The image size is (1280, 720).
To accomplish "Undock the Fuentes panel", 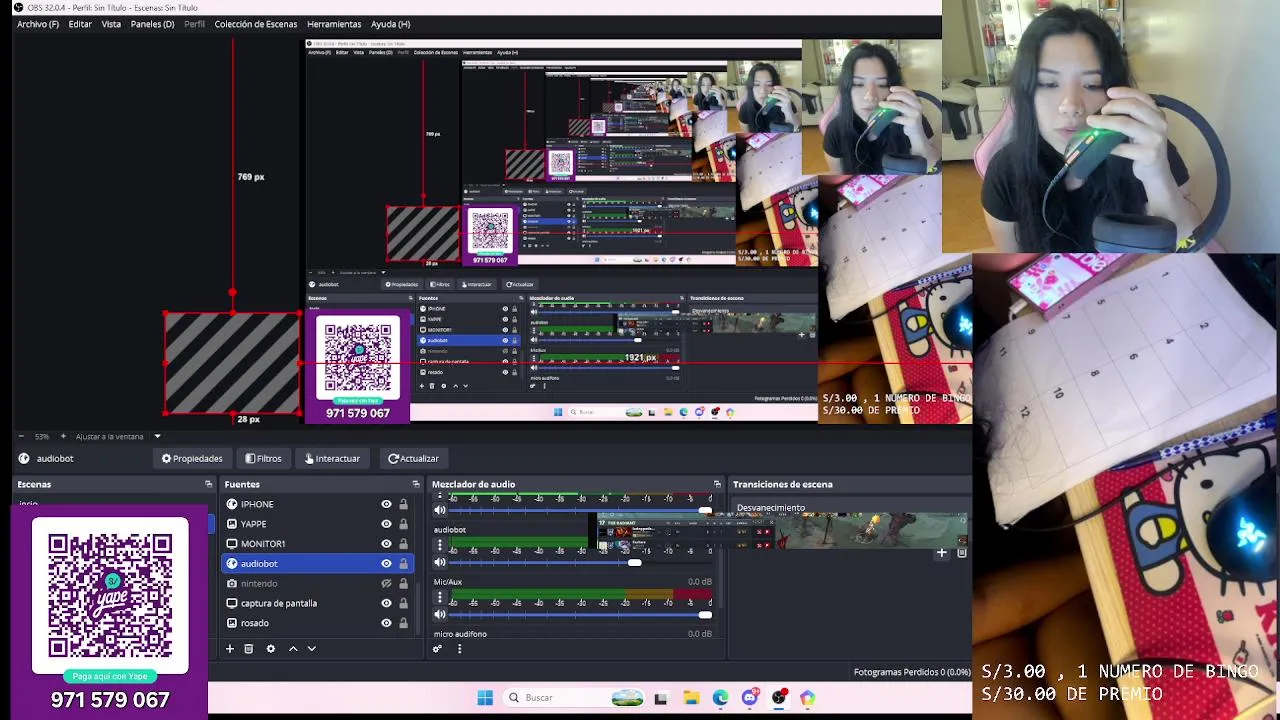I will (x=416, y=484).
